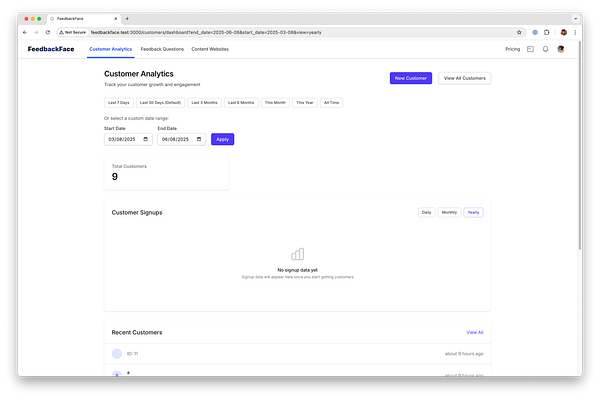
Task: Click the Chrome profile avatar in toolbar
Action: click(564, 33)
